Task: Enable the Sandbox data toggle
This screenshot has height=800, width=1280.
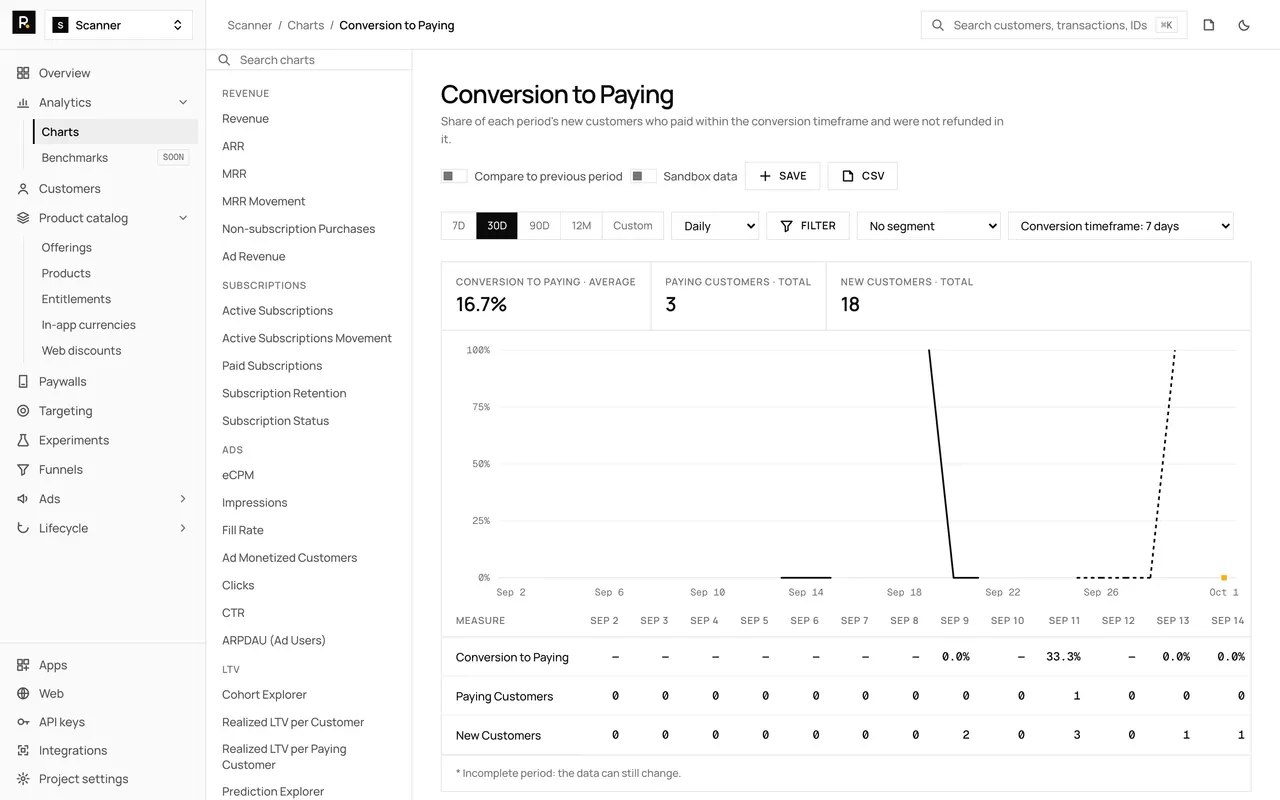Action: tap(643, 176)
